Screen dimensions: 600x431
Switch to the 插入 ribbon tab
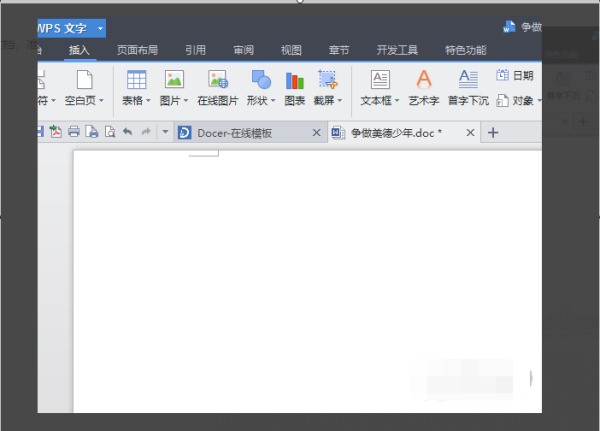79,50
